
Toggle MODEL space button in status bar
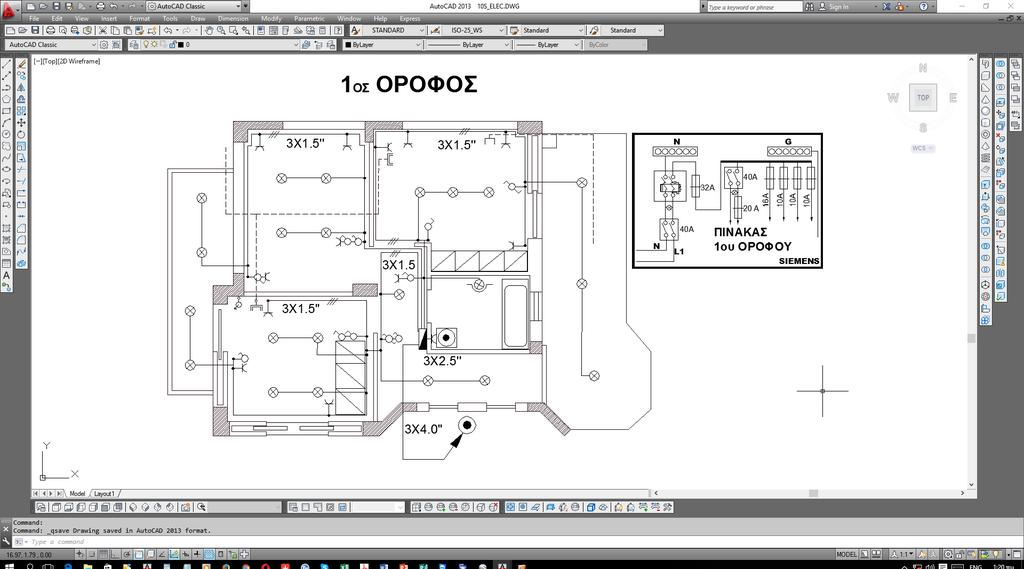click(x=846, y=554)
